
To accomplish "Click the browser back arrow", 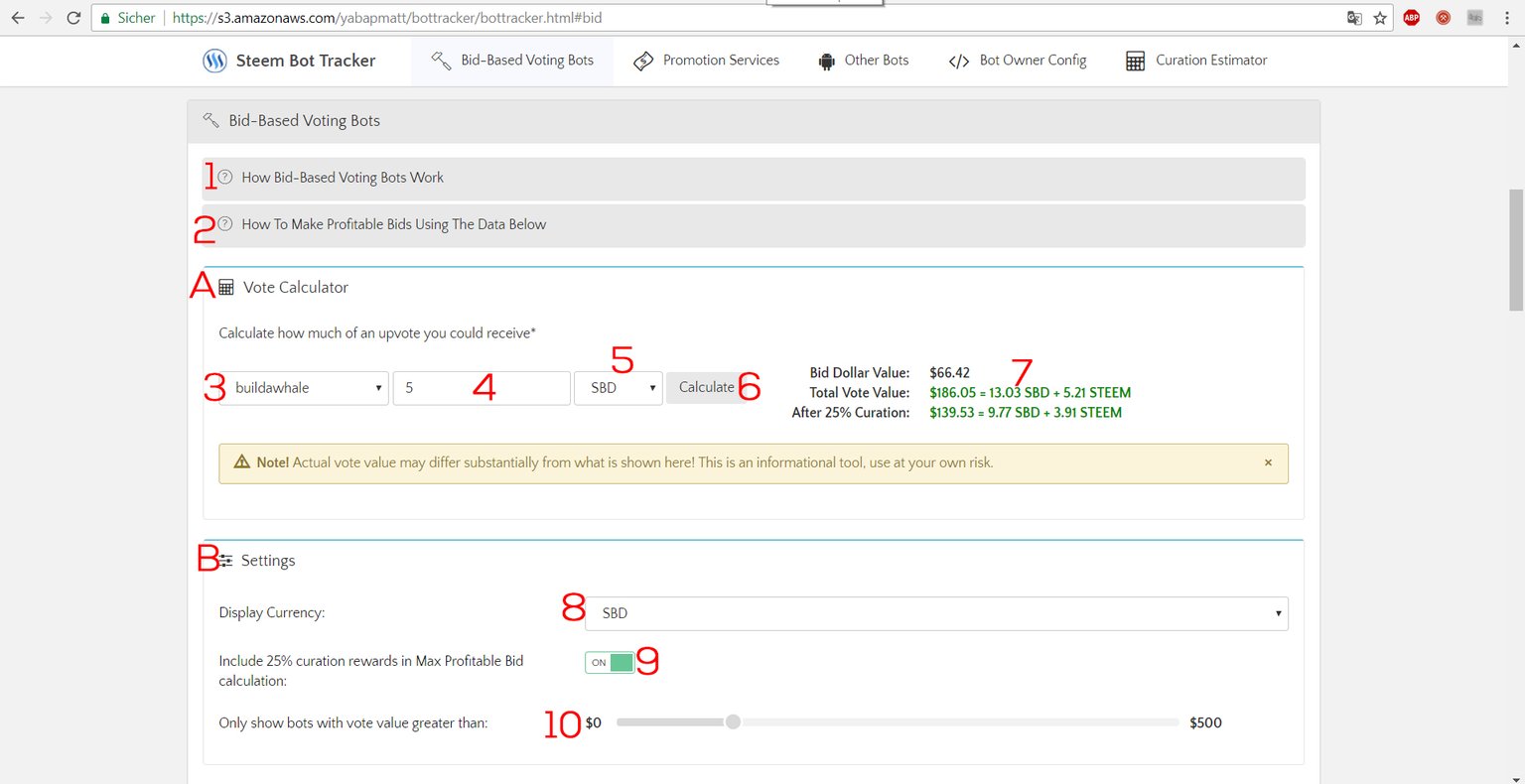I will coord(18,18).
